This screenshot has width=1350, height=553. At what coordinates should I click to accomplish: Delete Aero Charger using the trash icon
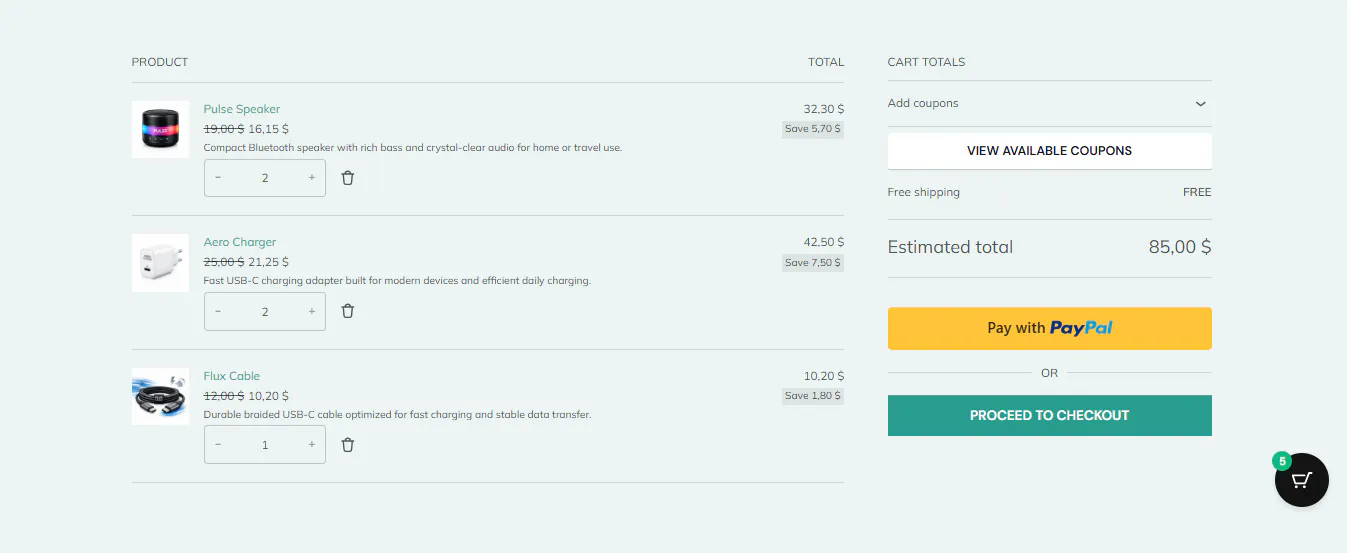(348, 311)
